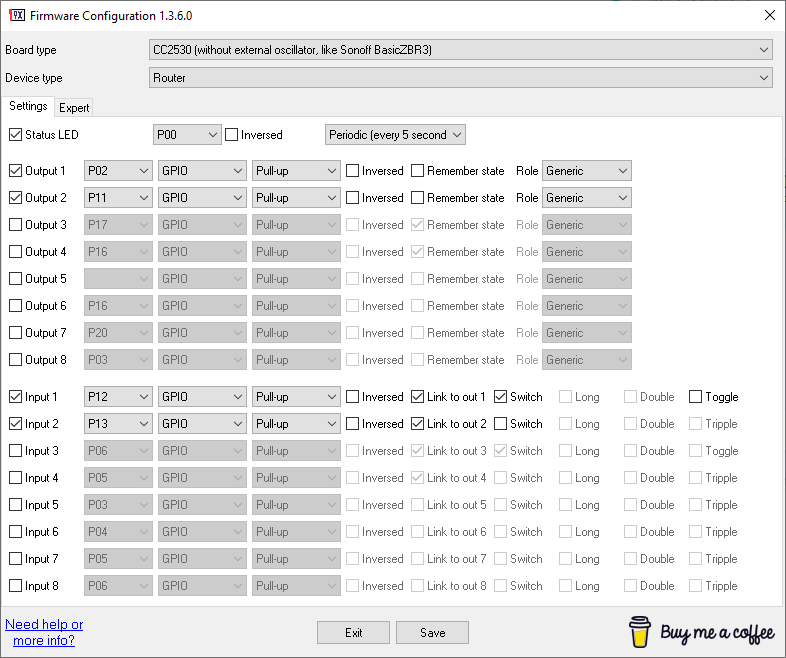This screenshot has height=658, width=786.
Task: Click the Firmware Configuration app icon in title bar
Action: tap(17, 15)
